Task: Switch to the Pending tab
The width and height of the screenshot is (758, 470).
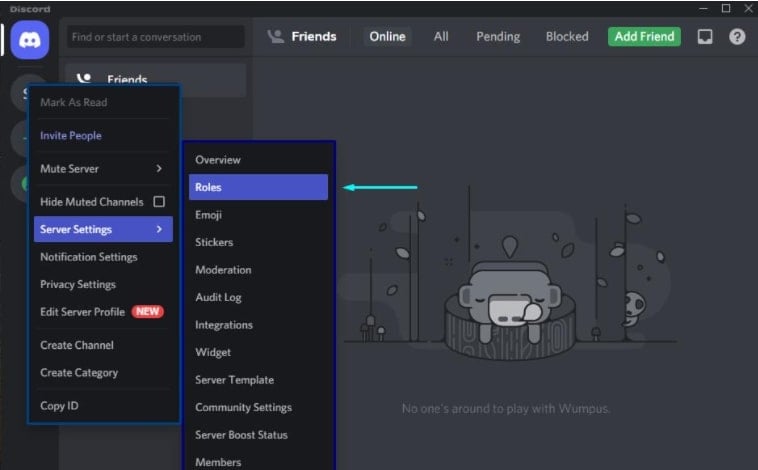Action: click(x=498, y=37)
